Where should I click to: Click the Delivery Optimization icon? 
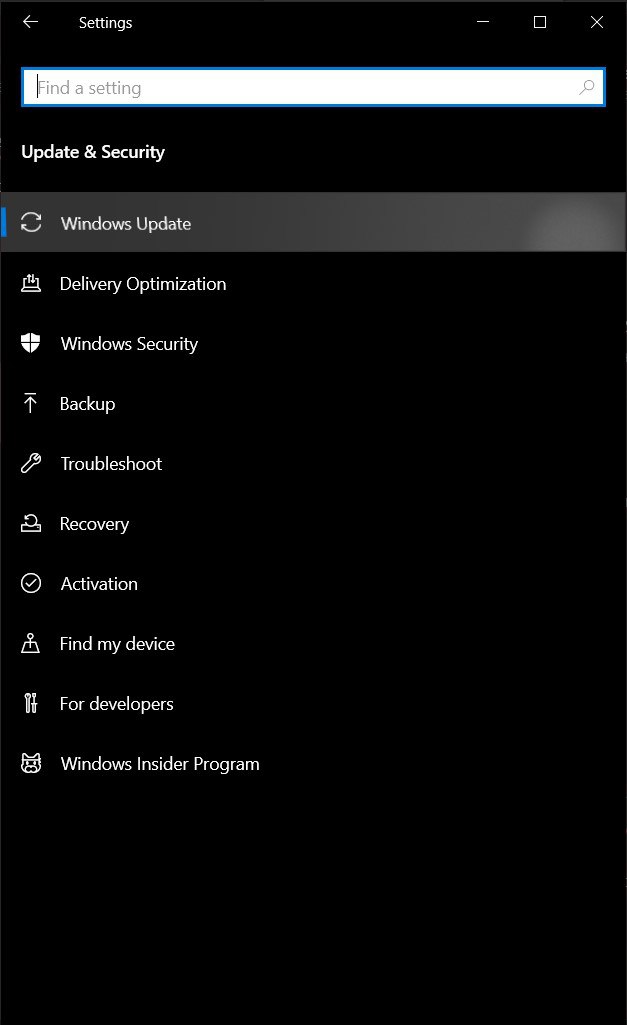point(31,283)
